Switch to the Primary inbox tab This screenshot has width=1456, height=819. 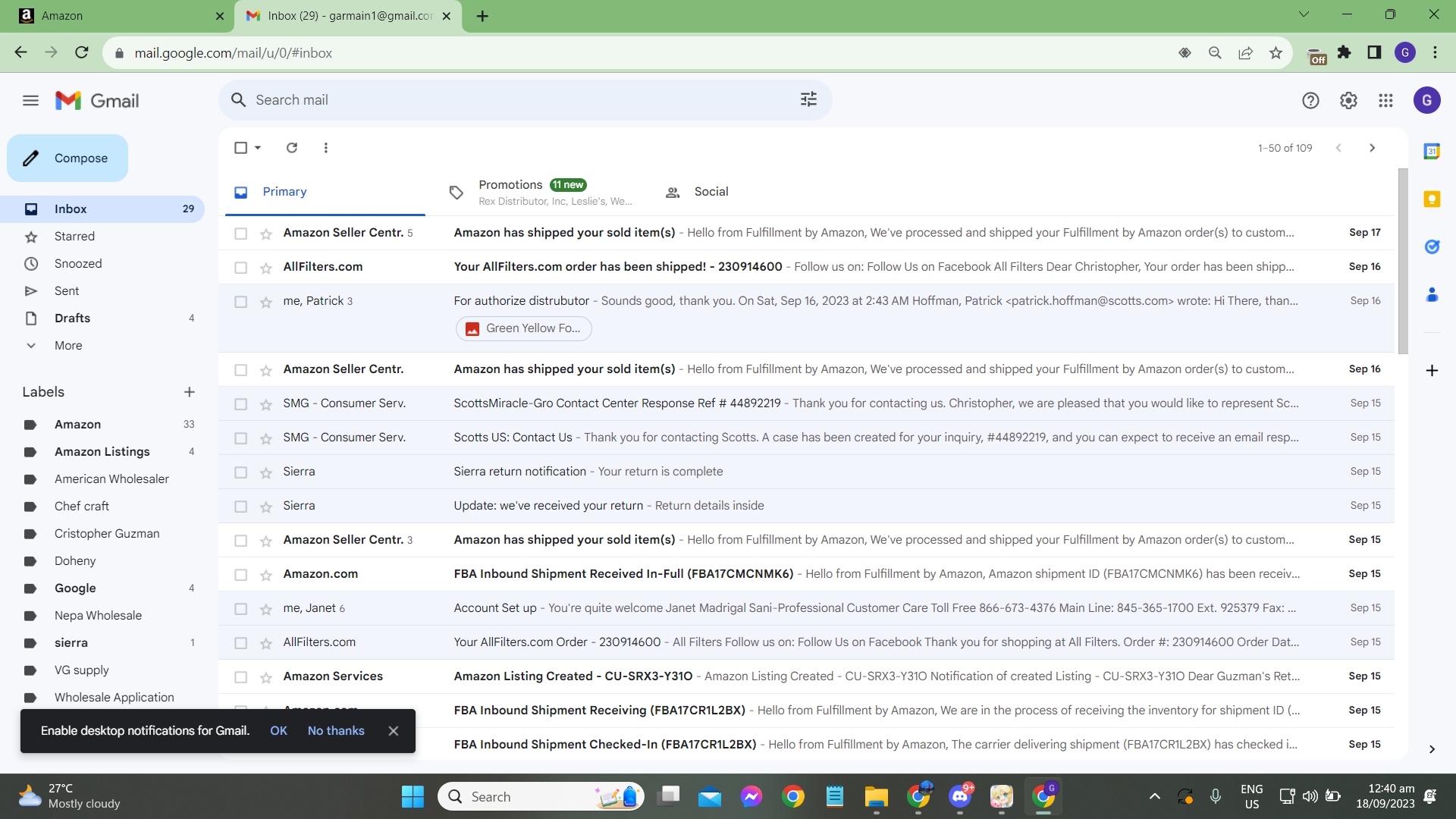tap(325, 193)
